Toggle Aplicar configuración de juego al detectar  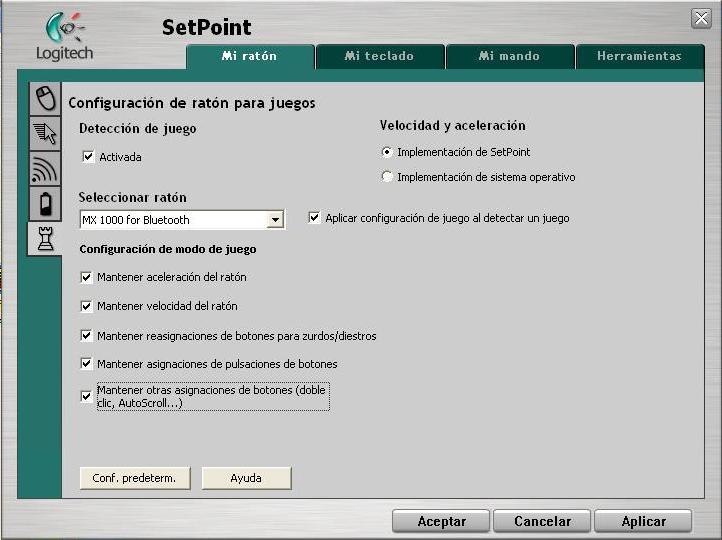click(315, 218)
